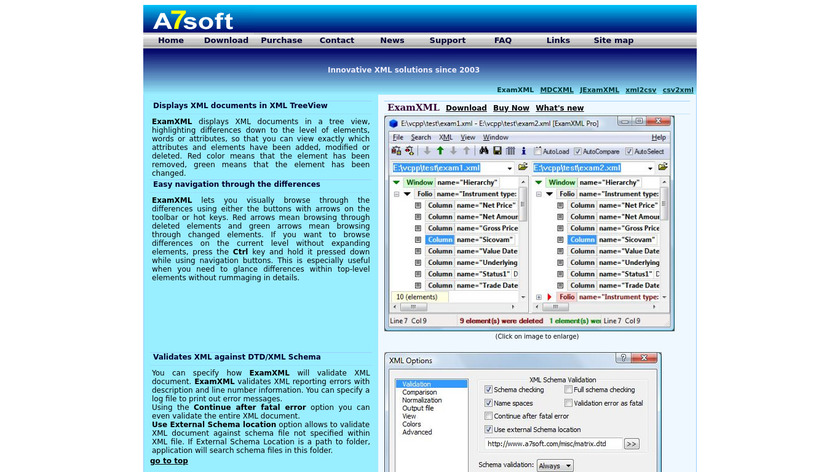Click the columns icon beside the Save icon

(x=511, y=151)
